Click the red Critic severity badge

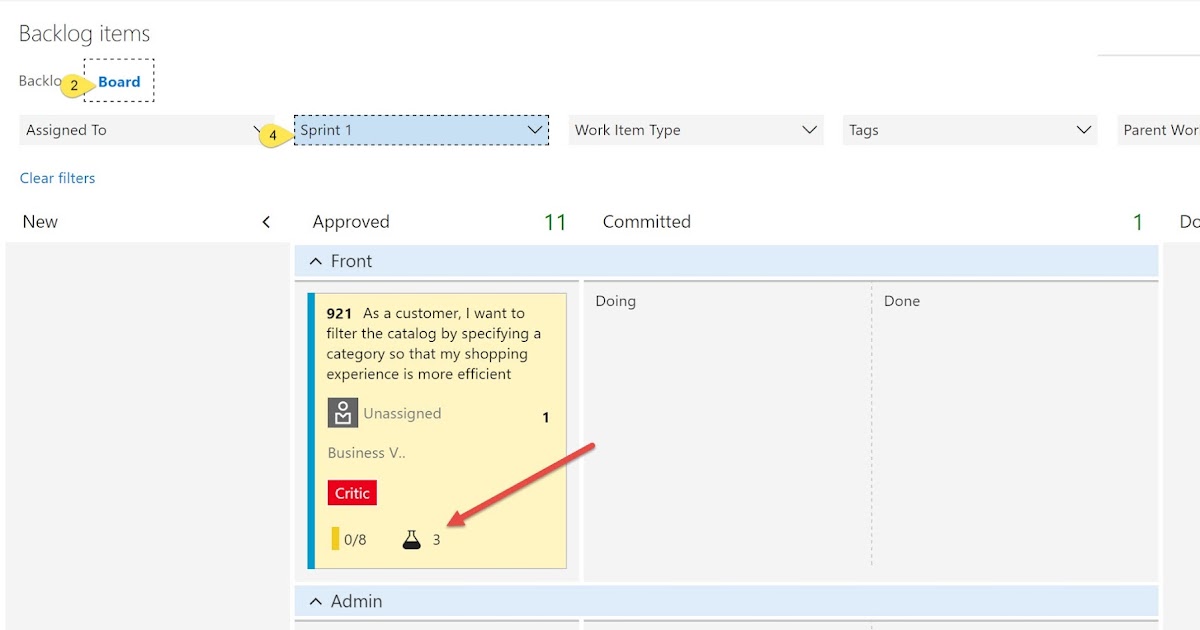point(351,492)
